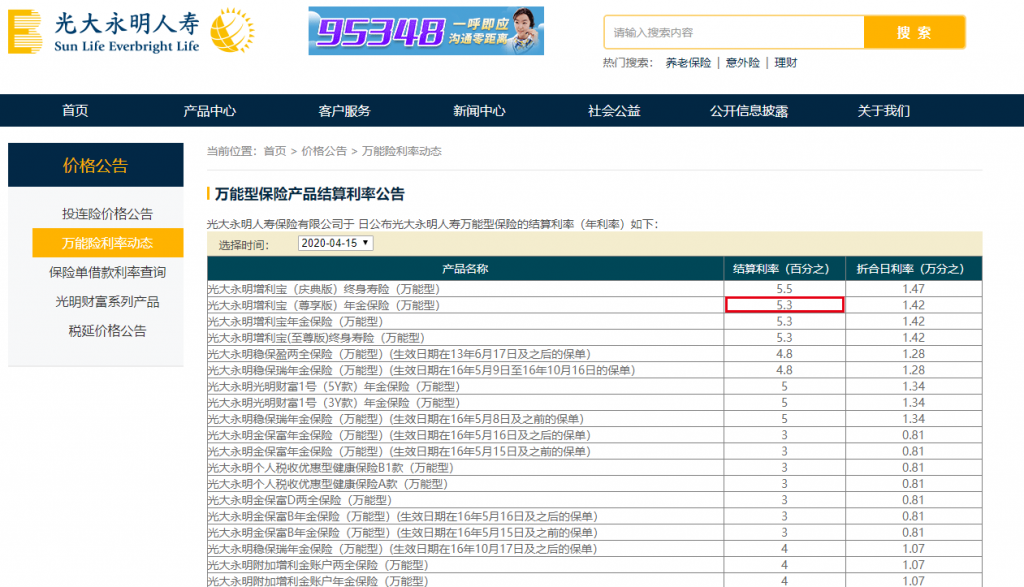
Task: Click the 5.5 settlement rate cell
Action: 784,289
